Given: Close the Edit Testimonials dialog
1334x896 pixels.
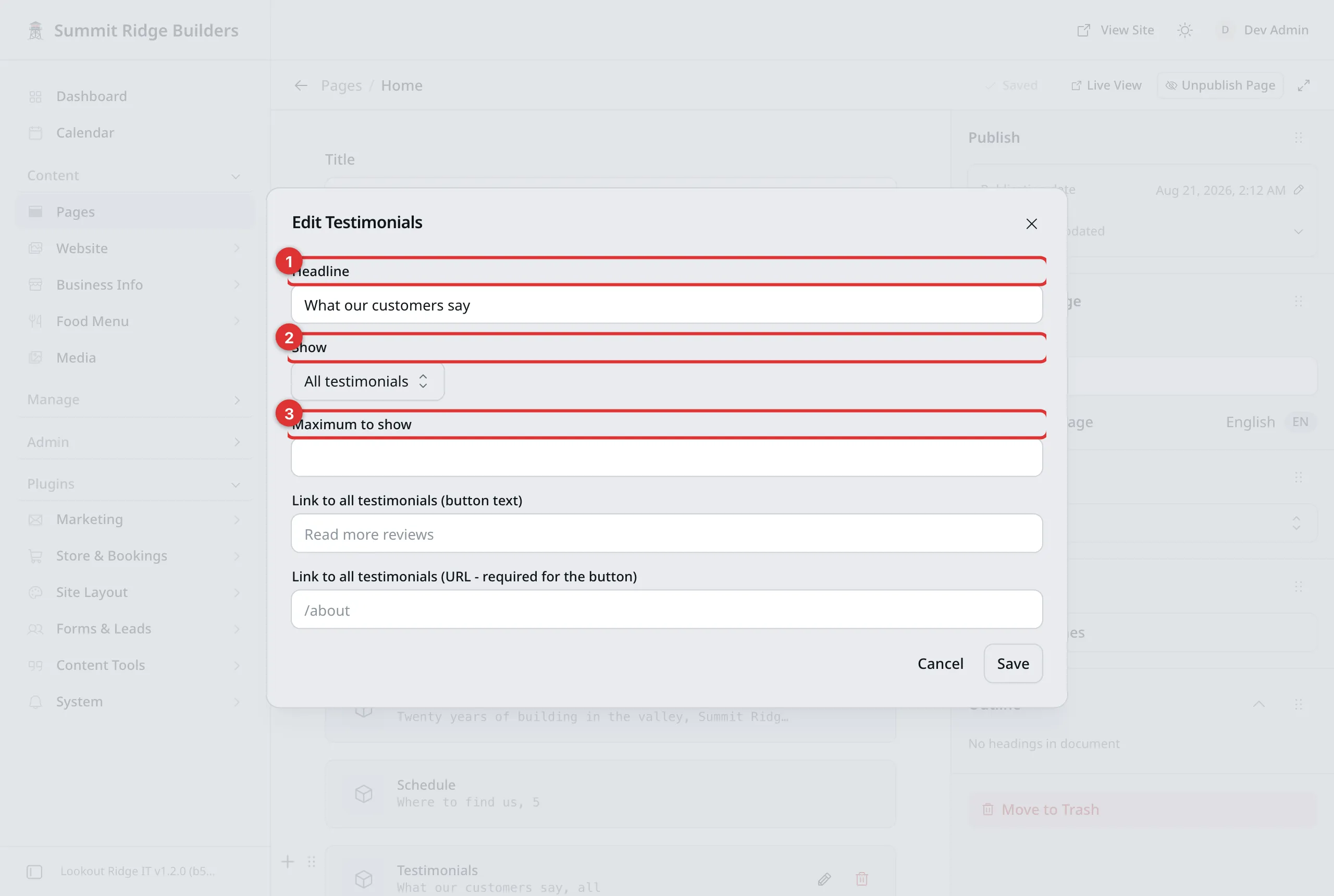Looking at the screenshot, I should click(x=1031, y=223).
